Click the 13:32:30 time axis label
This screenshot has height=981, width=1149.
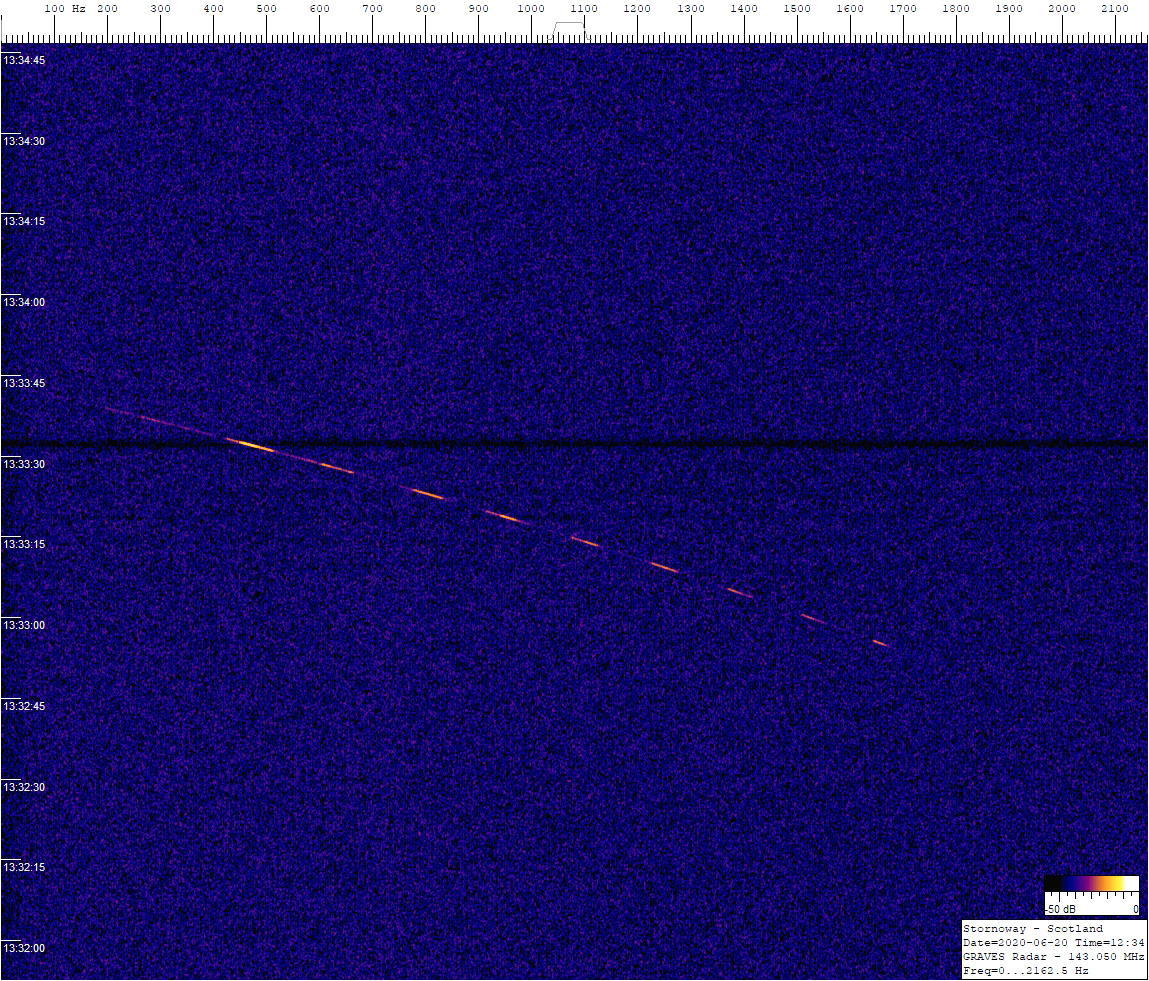click(24, 787)
